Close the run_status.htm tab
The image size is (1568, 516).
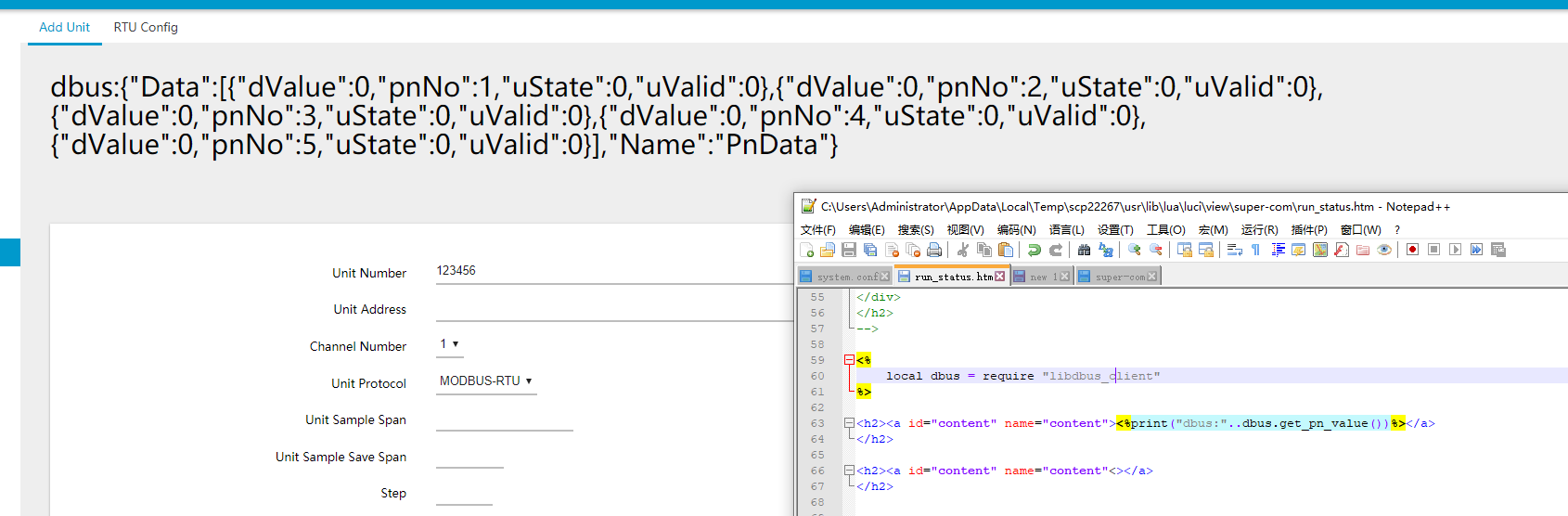pyautogui.click(x=999, y=277)
